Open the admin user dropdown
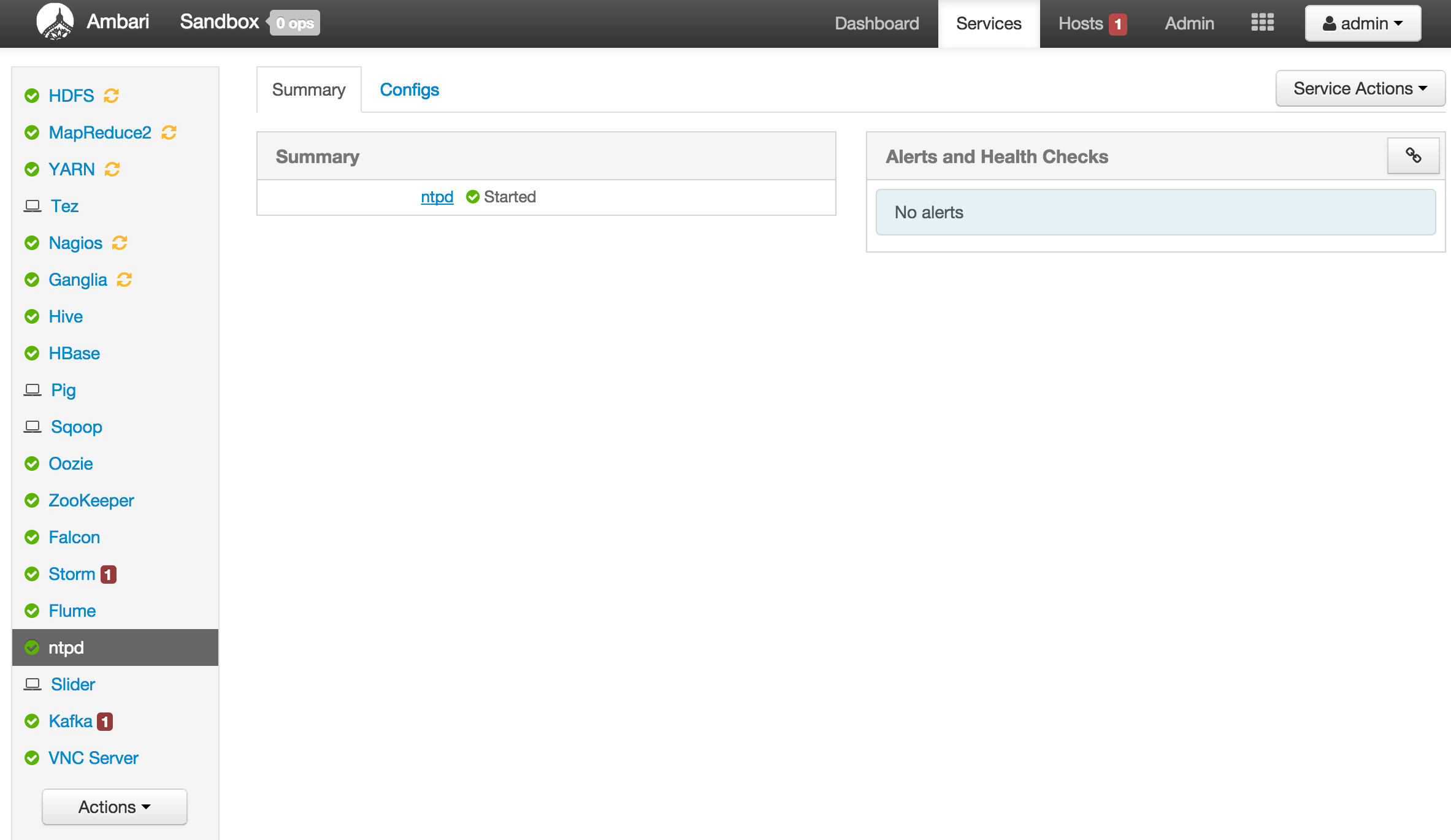Screen dimensions: 1451x840 pos(1363,23)
